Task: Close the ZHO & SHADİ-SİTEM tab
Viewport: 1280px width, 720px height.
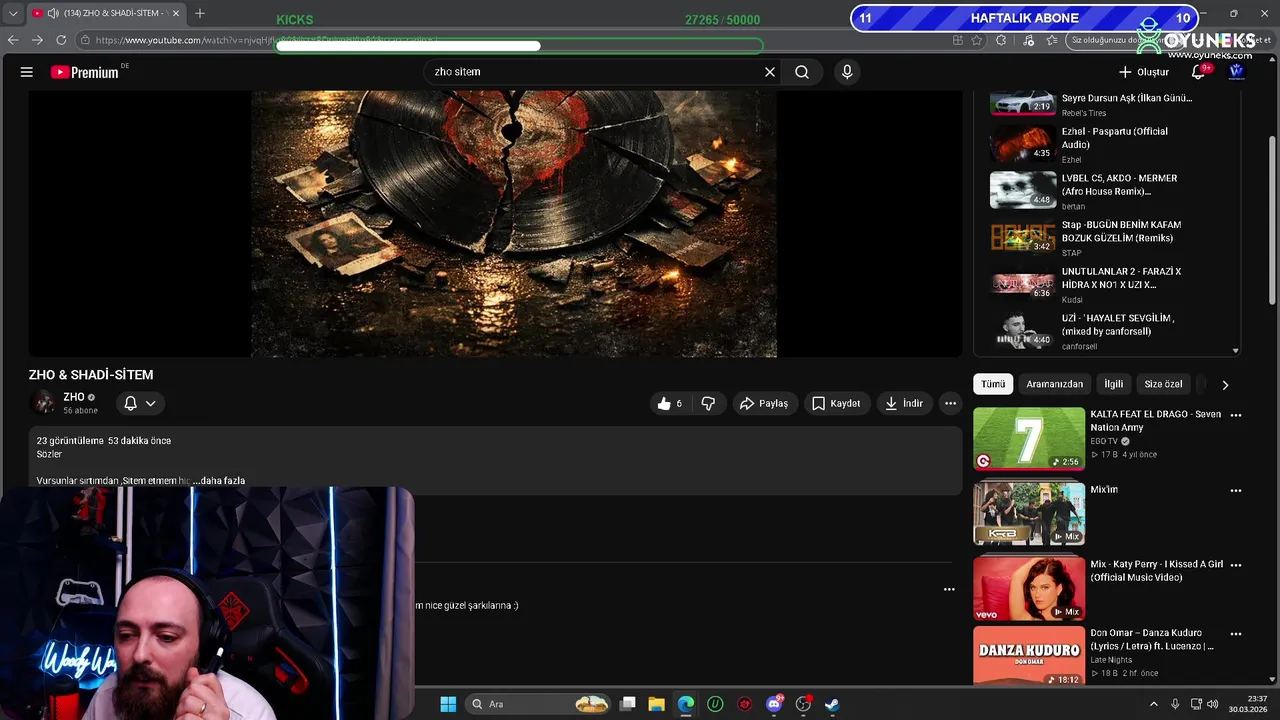Action: coord(176,13)
